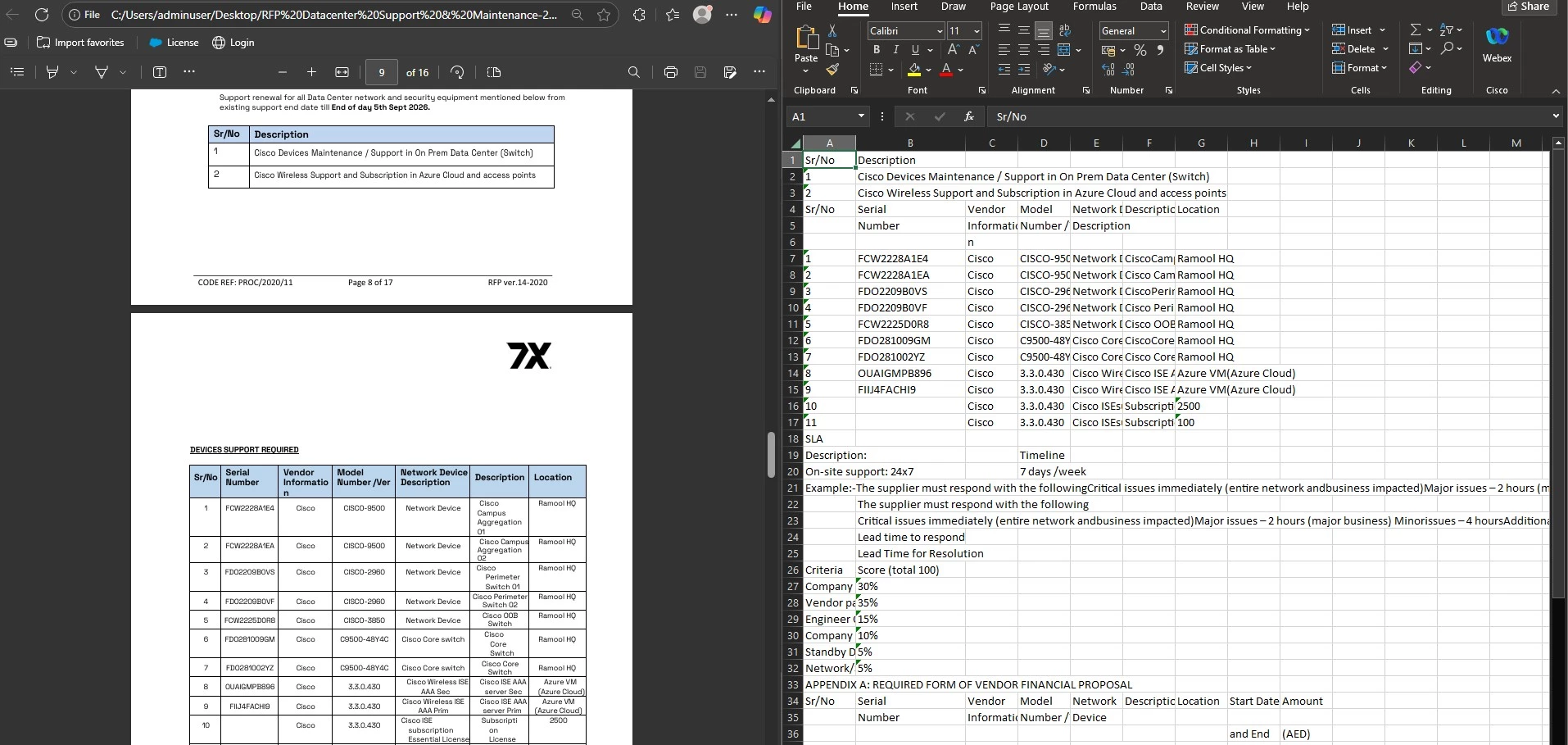1568x745 pixels.
Task: Open Calibri font name dropdown
Action: coord(940,30)
